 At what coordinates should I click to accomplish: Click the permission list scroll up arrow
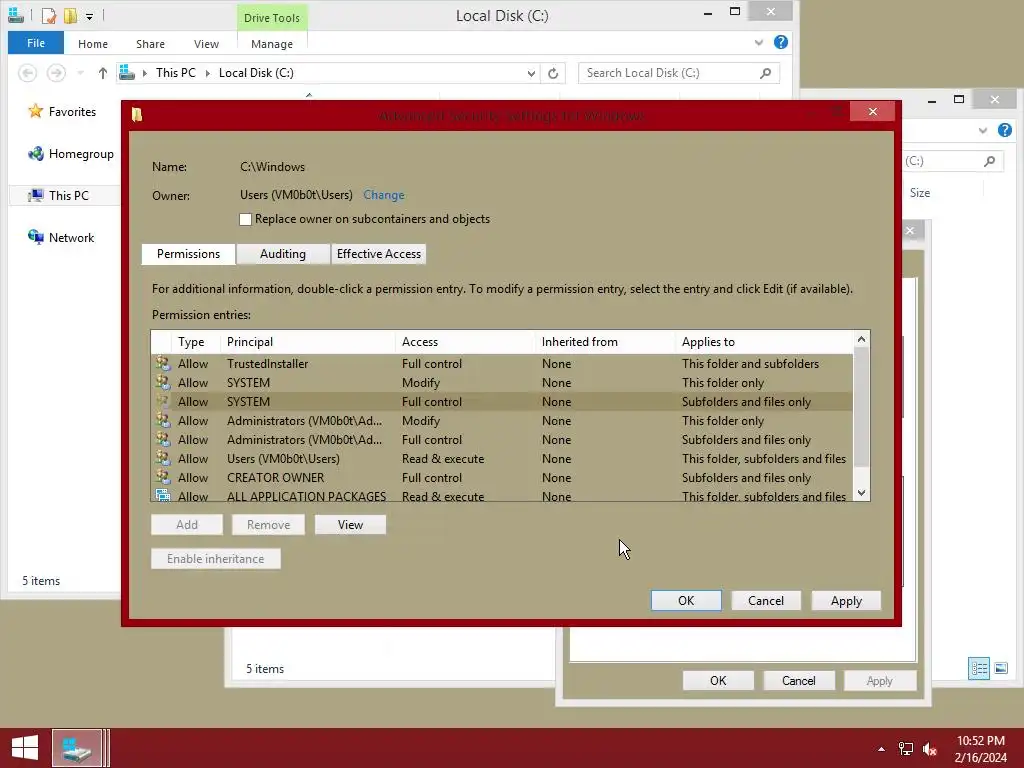861,340
